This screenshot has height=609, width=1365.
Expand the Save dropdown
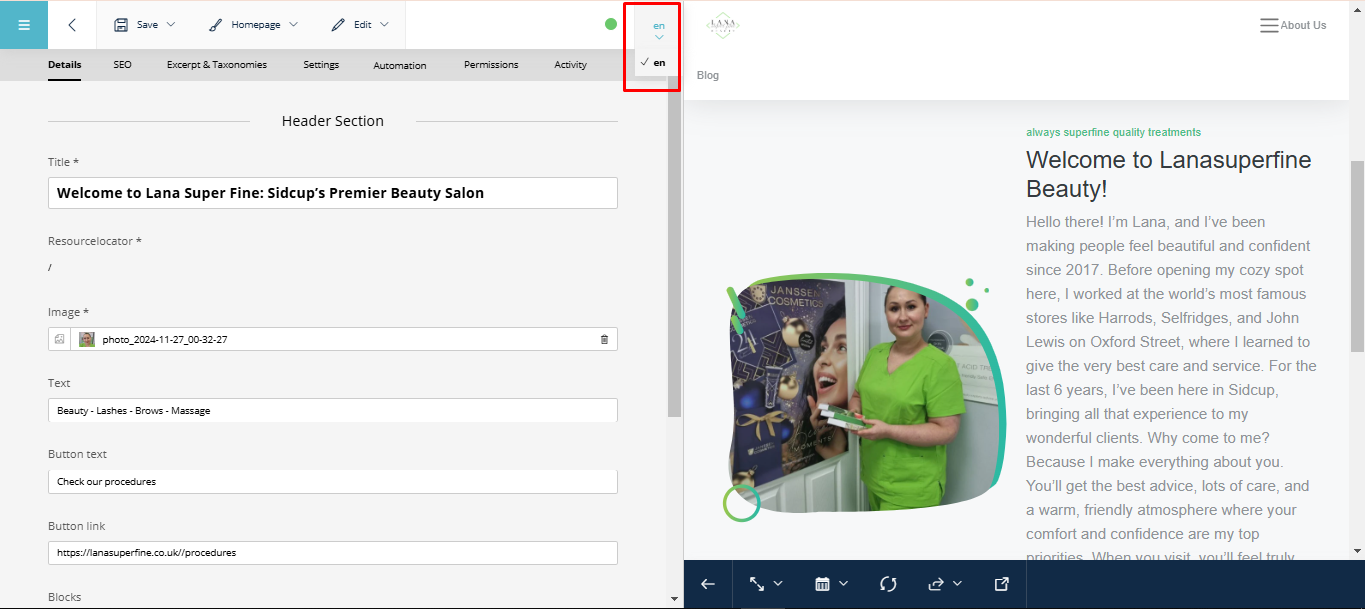145,24
